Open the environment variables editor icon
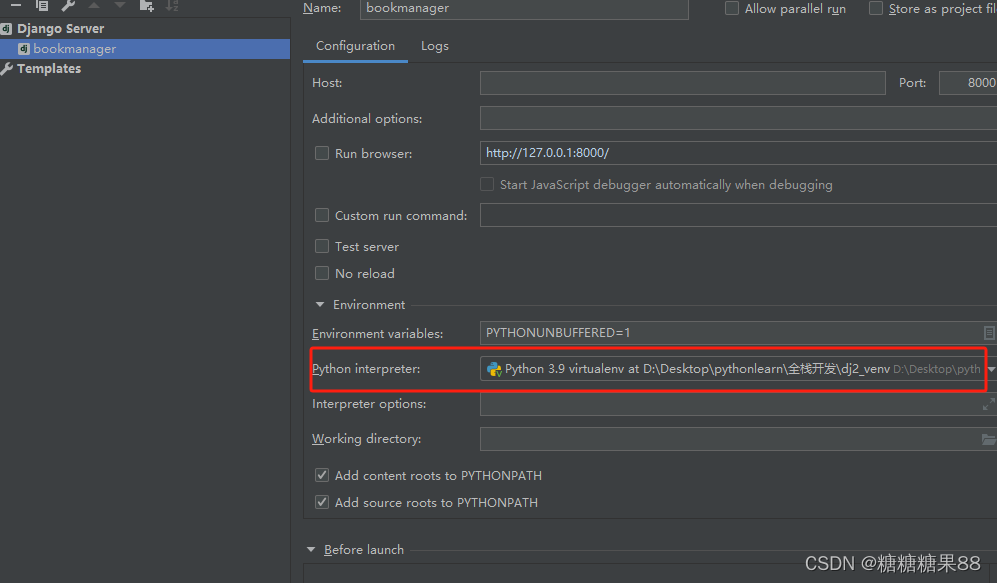The image size is (997, 583). click(x=989, y=333)
